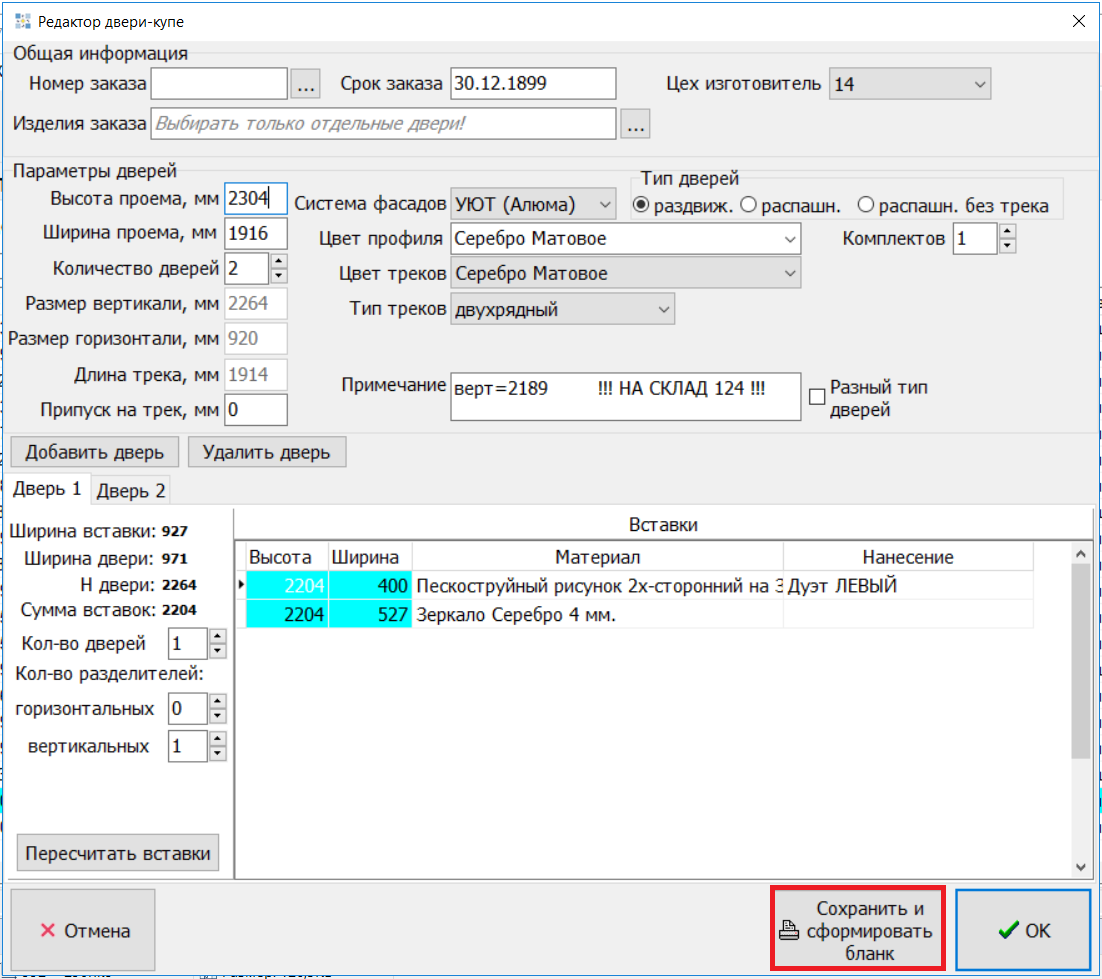Image resolution: width=1102 pixels, height=979 pixels.
Task: Increase вертикальных separators count
Action: coord(218,739)
